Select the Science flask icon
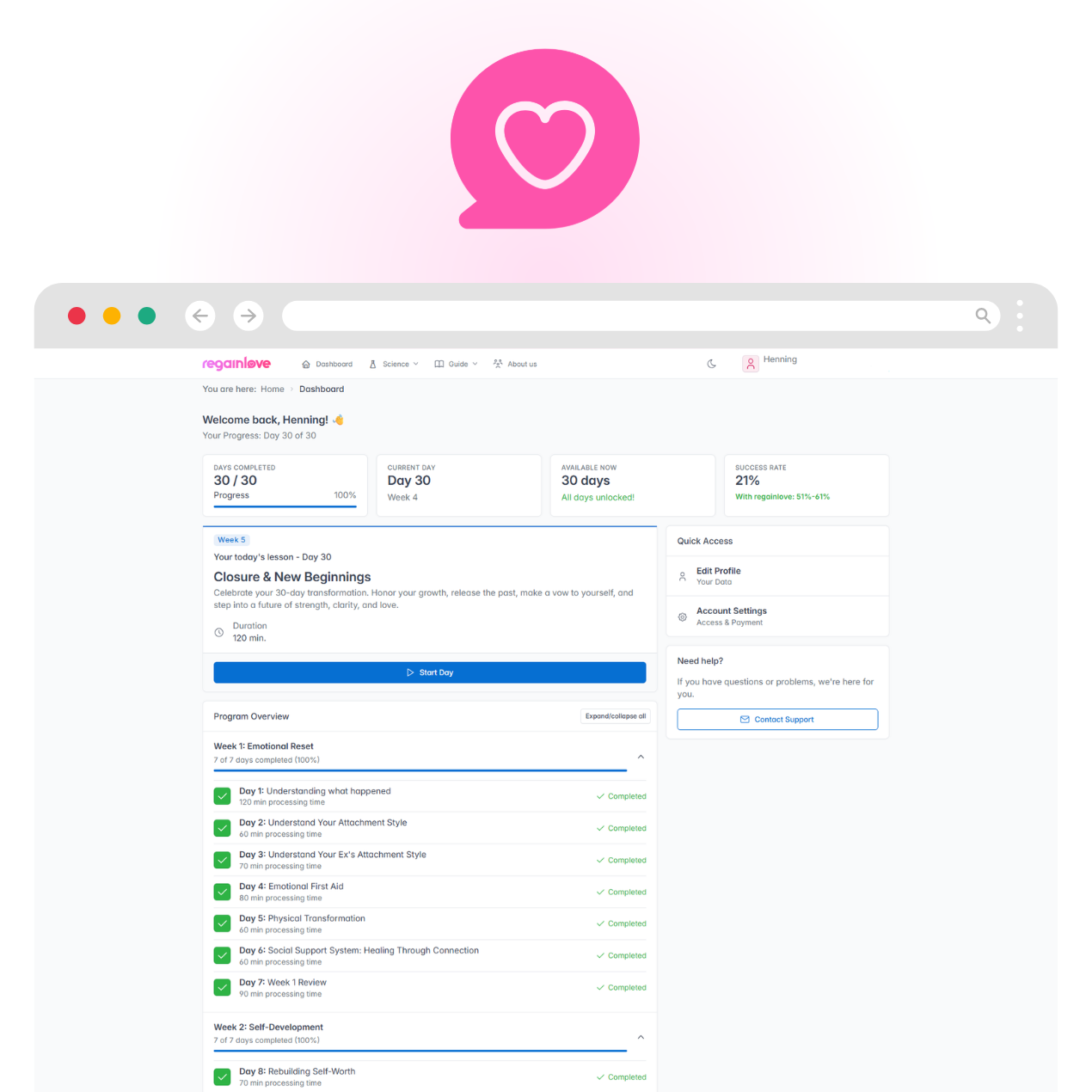Image resolution: width=1092 pixels, height=1092 pixels. point(372,364)
